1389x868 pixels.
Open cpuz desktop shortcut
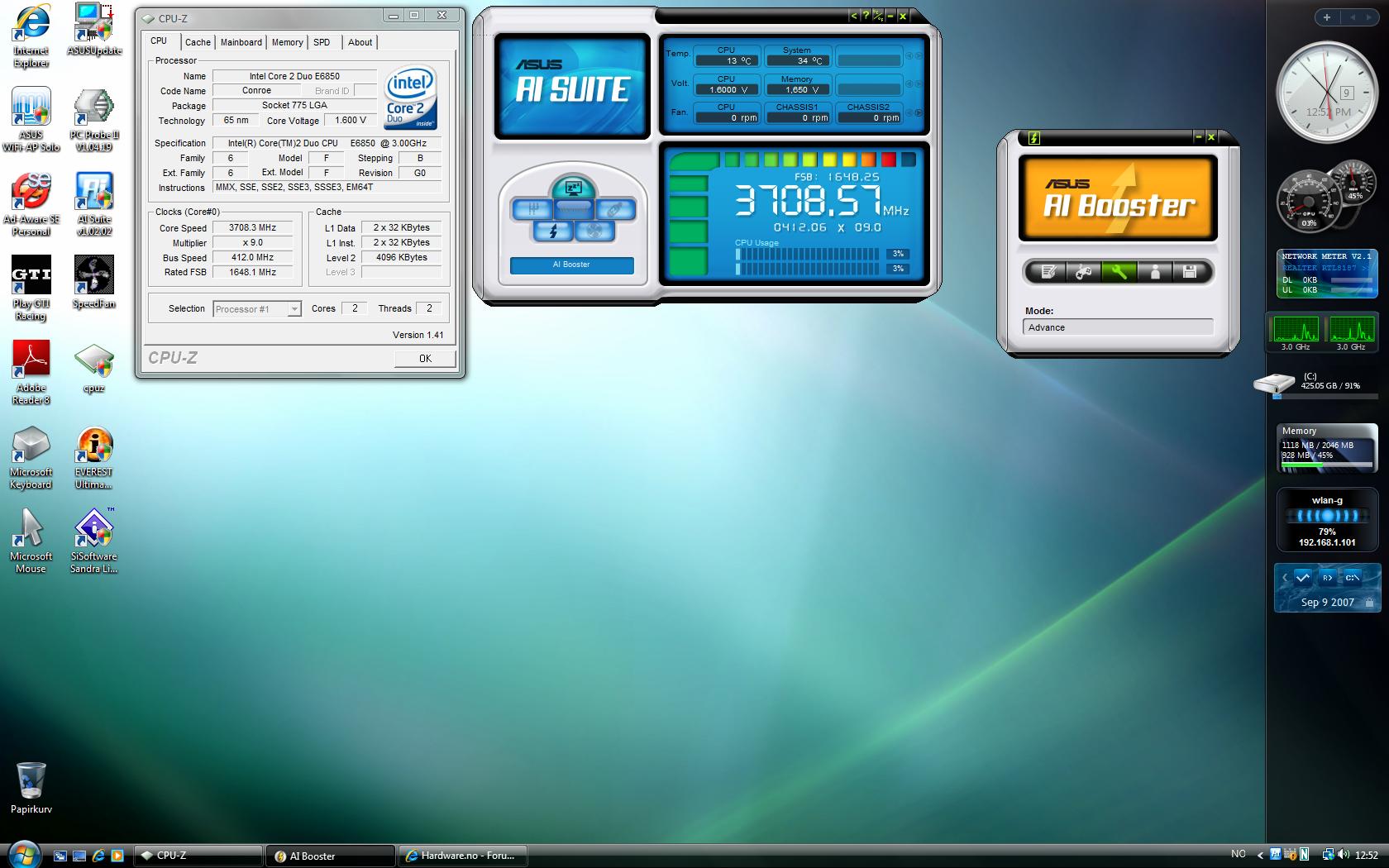pos(94,367)
